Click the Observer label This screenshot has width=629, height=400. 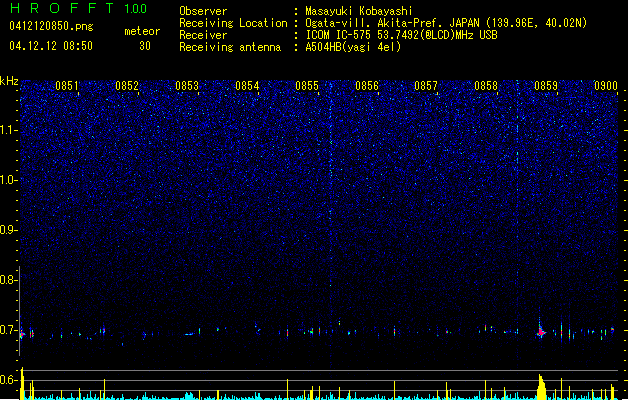coord(203,11)
